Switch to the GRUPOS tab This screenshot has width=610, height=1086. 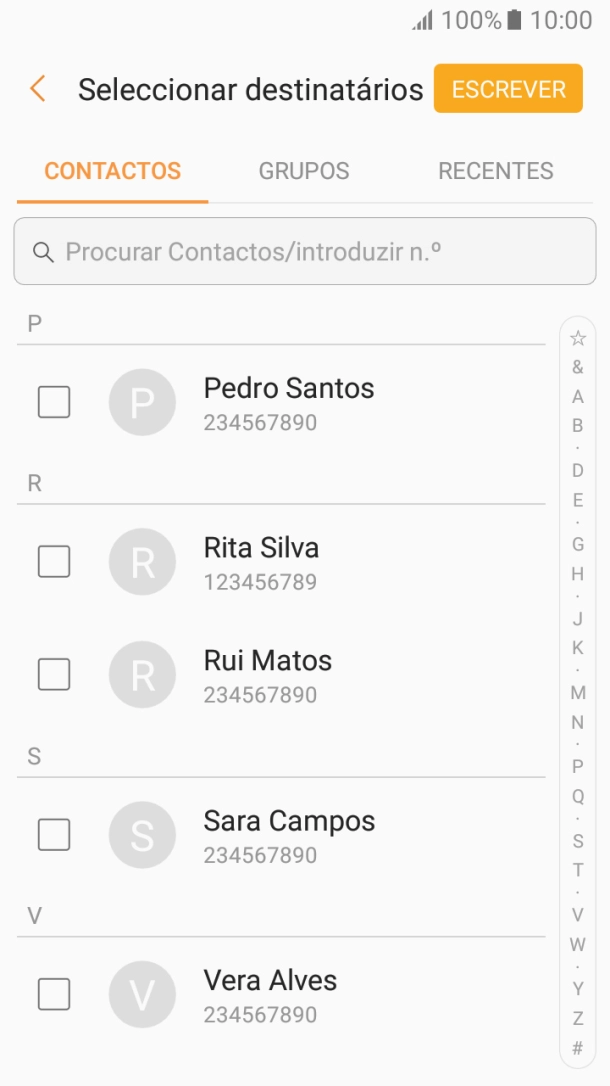click(303, 171)
